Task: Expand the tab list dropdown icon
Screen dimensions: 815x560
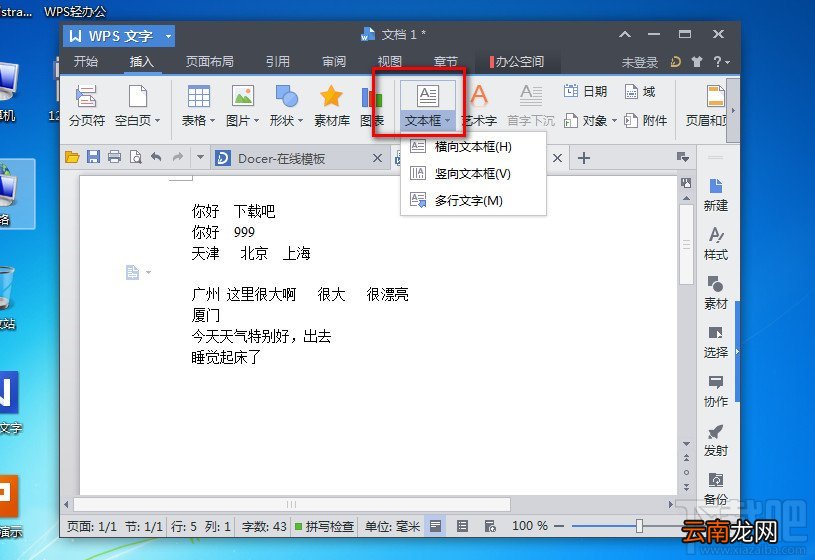Action: (x=683, y=157)
